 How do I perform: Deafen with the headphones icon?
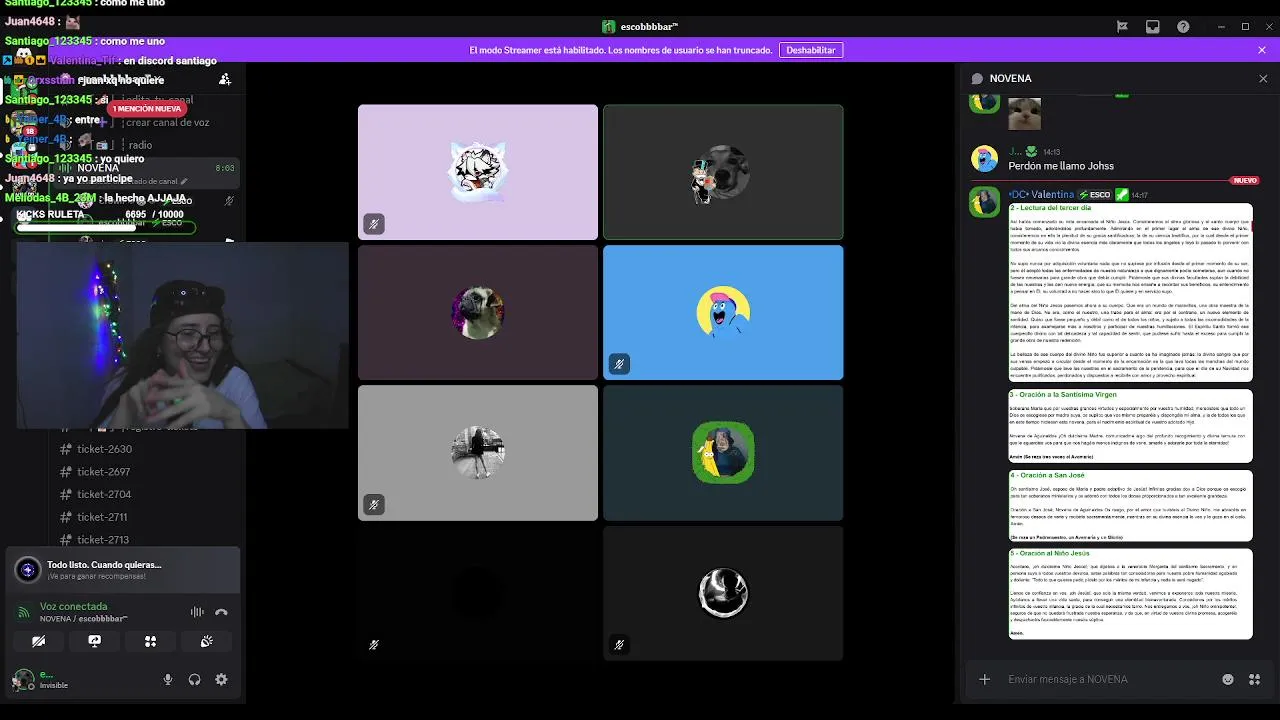(194, 680)
